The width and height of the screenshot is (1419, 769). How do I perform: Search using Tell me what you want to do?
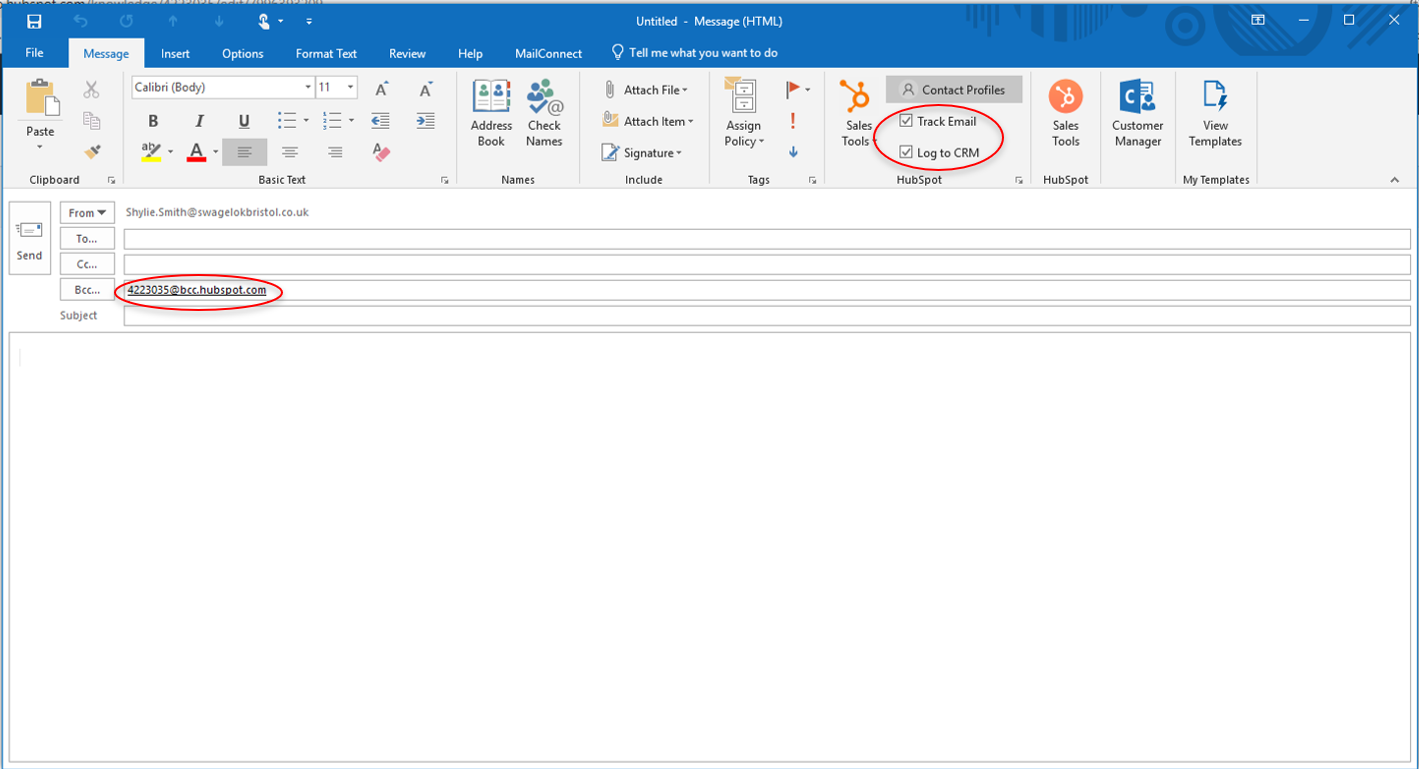point(694,53)
